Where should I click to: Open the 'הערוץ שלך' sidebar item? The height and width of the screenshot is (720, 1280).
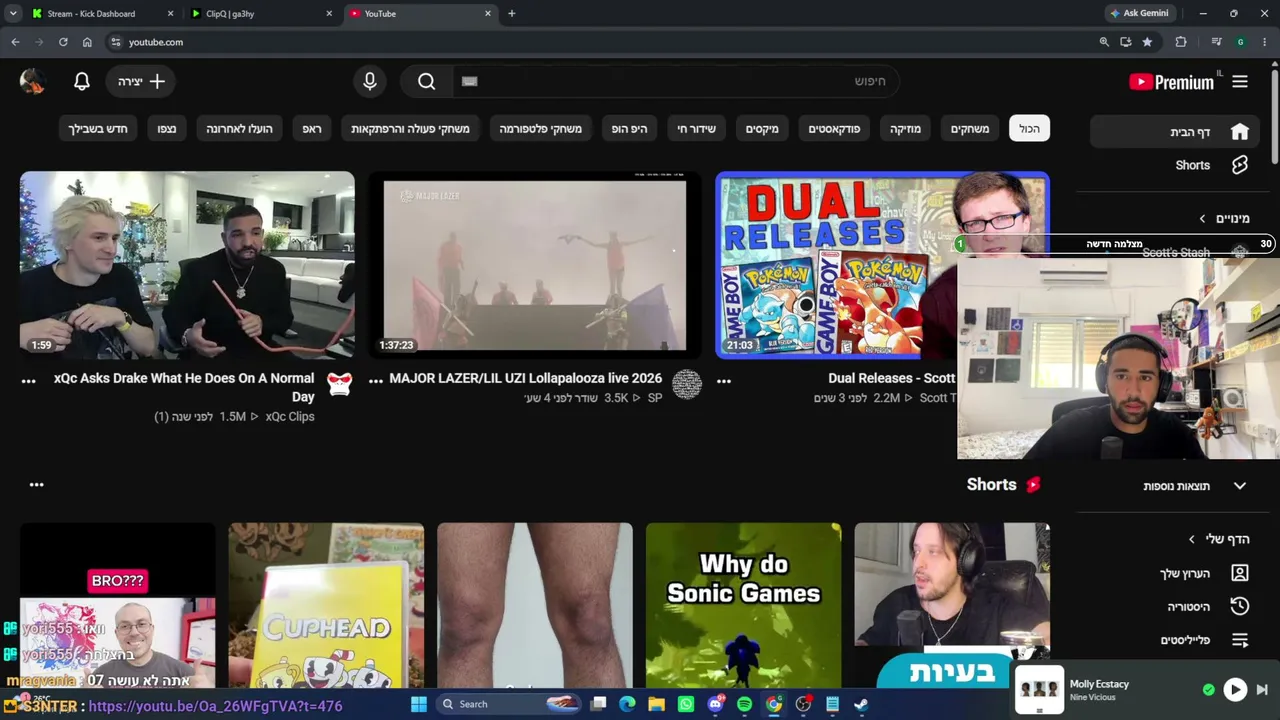(1177, 573)
